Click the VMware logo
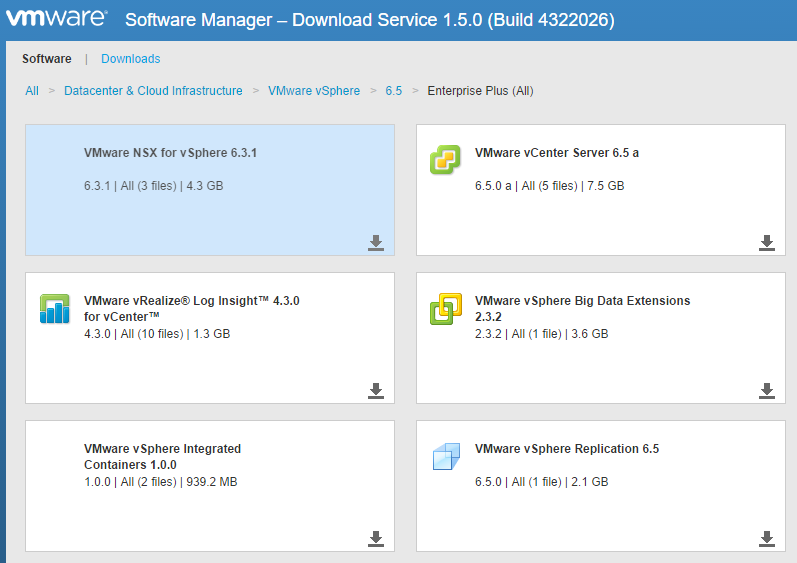Viewport: 797px width, 563px height. [56, 17]
